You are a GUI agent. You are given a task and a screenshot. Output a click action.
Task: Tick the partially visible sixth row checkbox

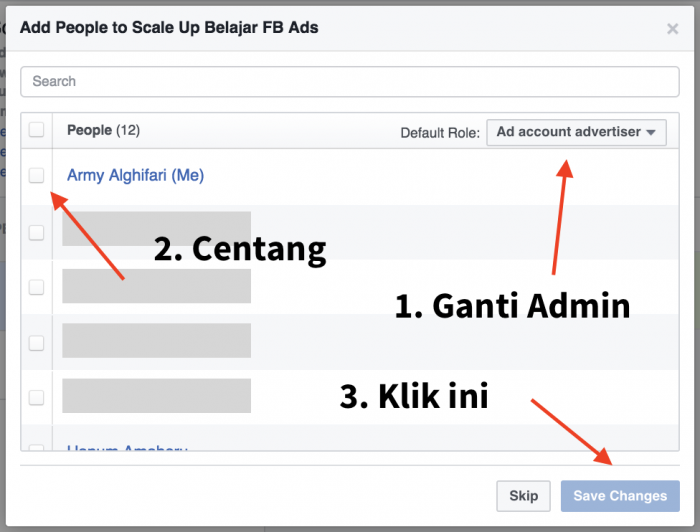tap(36, 450)
